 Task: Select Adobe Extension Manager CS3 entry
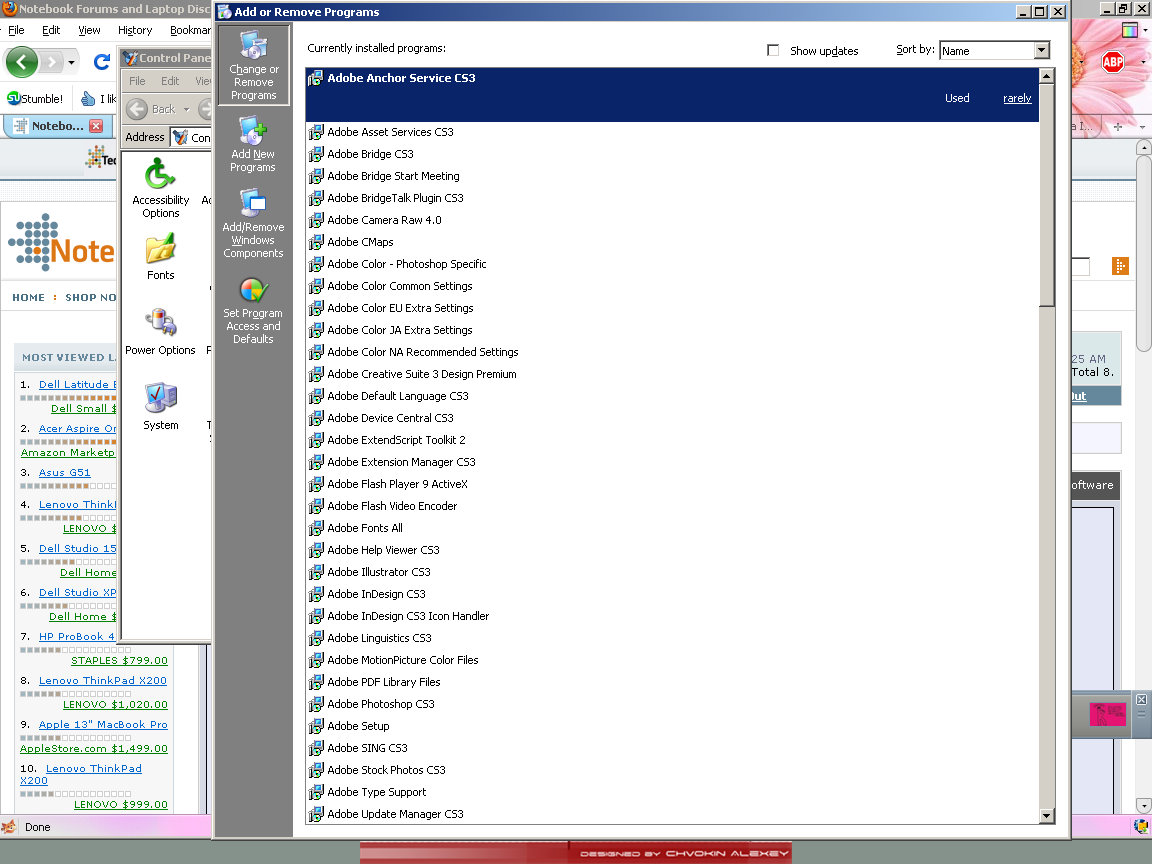click(x=401, y=463)
